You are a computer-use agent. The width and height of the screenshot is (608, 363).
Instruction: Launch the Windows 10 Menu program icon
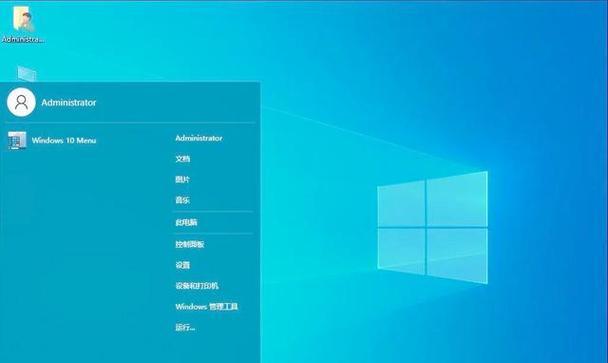click(17, 140)
